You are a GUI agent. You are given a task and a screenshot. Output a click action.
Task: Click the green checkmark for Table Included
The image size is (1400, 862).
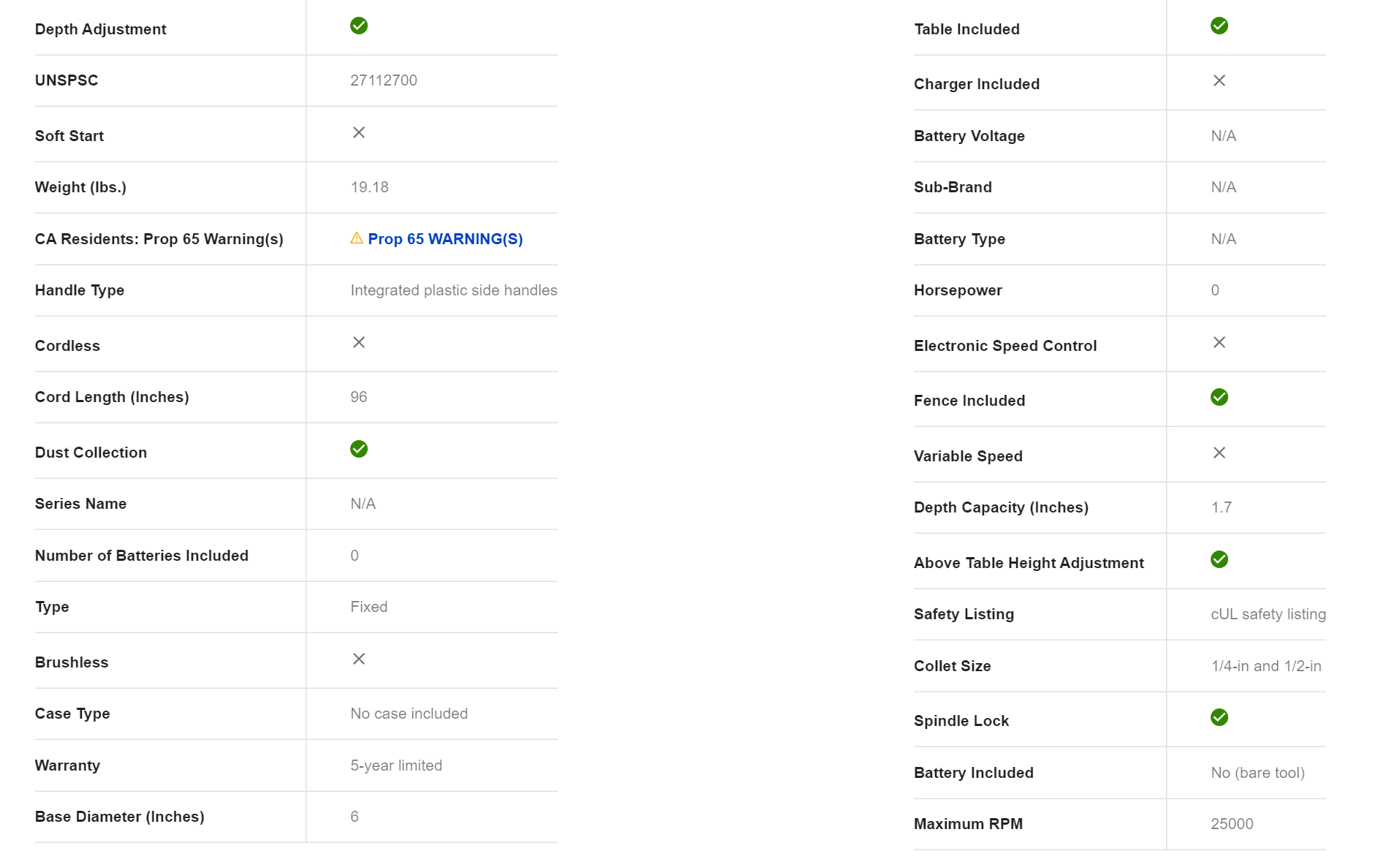point(1219,26)
